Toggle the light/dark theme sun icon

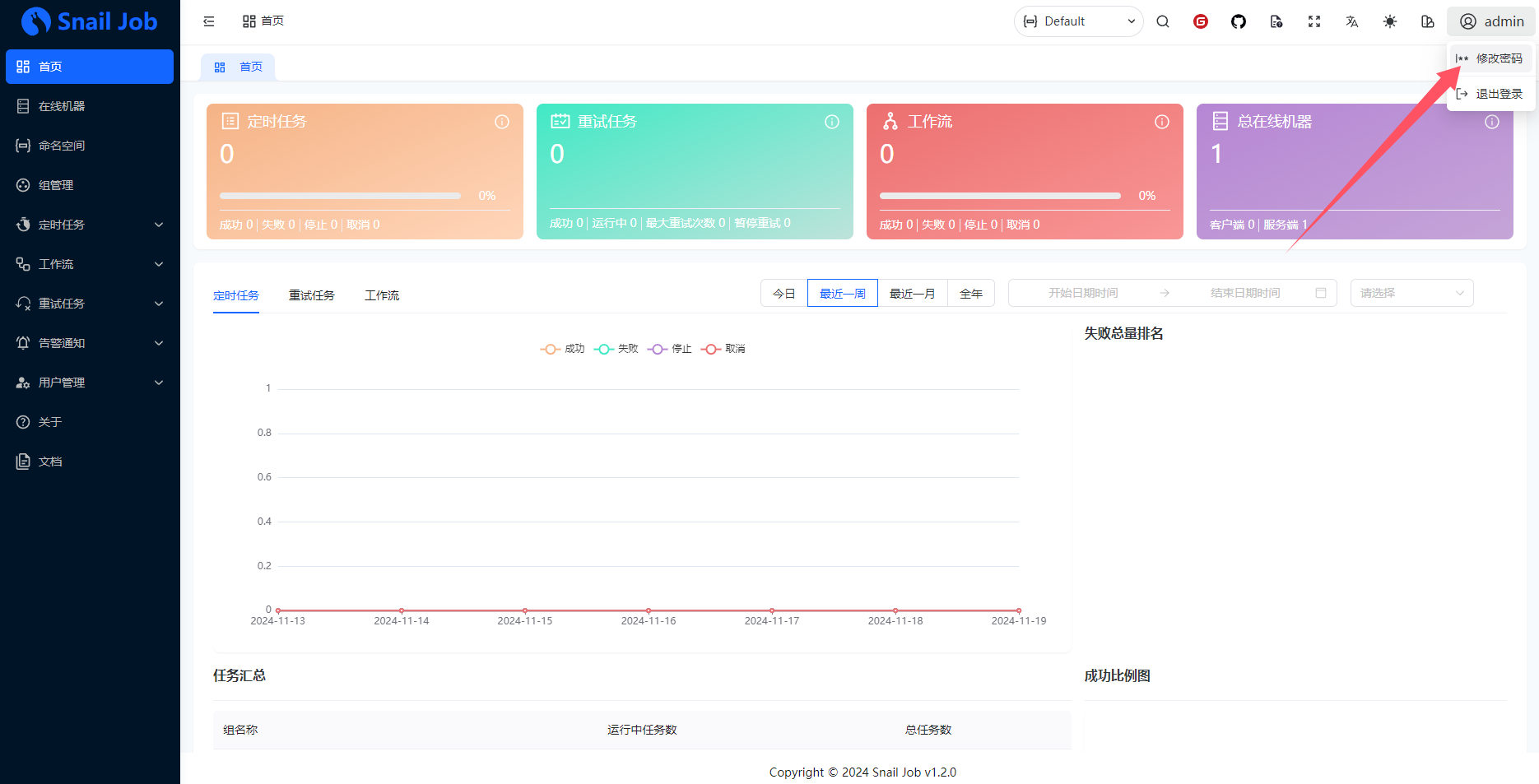click(x=1389, y=21)
